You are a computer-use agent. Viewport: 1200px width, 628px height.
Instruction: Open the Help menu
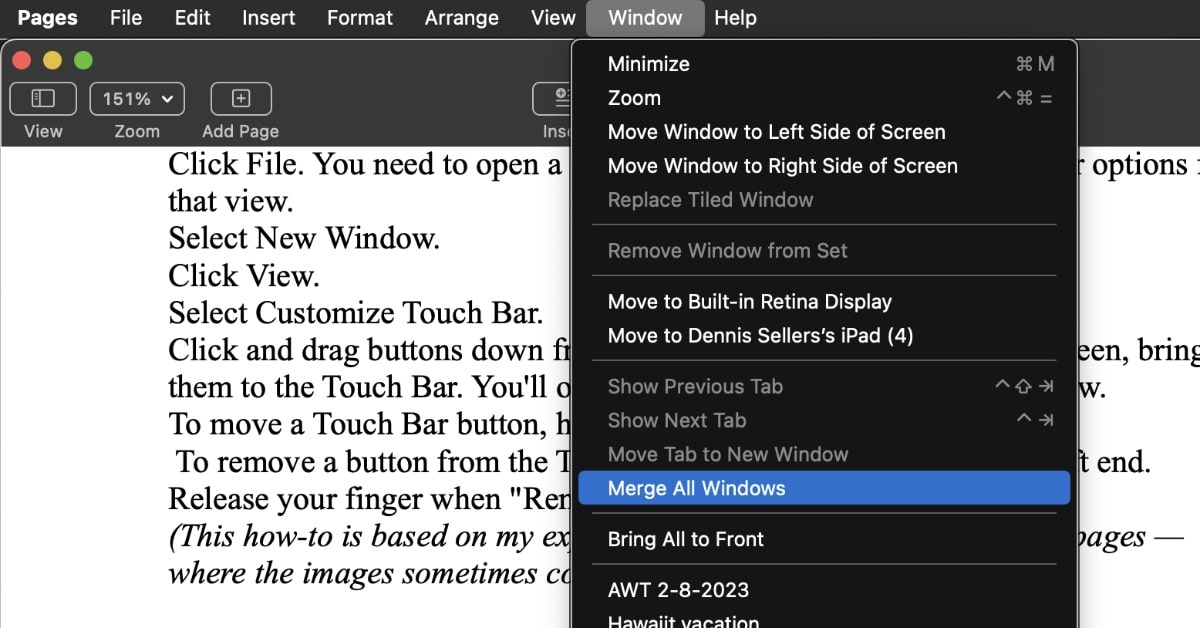pos(735,18)
